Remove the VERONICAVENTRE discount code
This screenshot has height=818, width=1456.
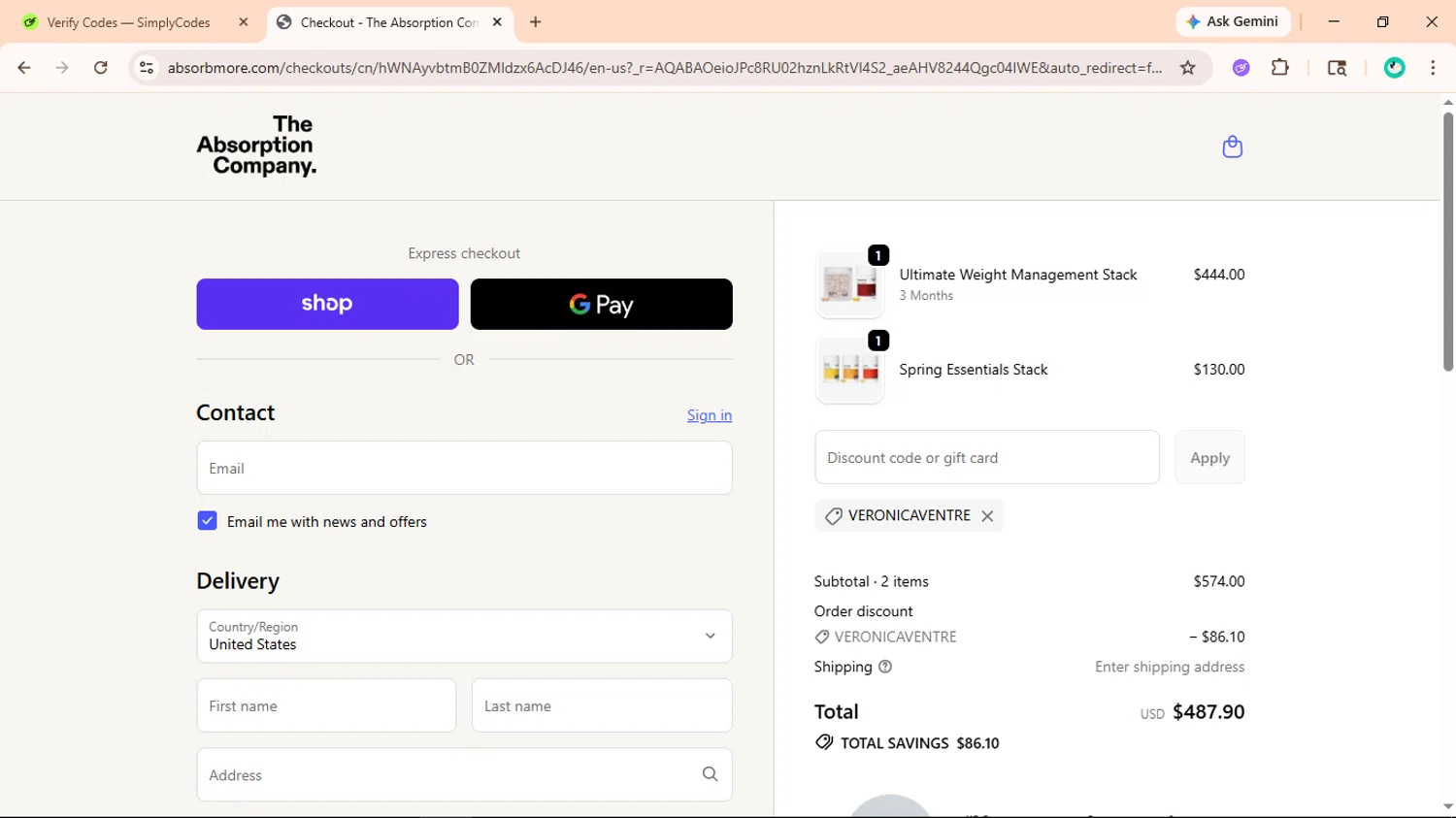point(987,516)
